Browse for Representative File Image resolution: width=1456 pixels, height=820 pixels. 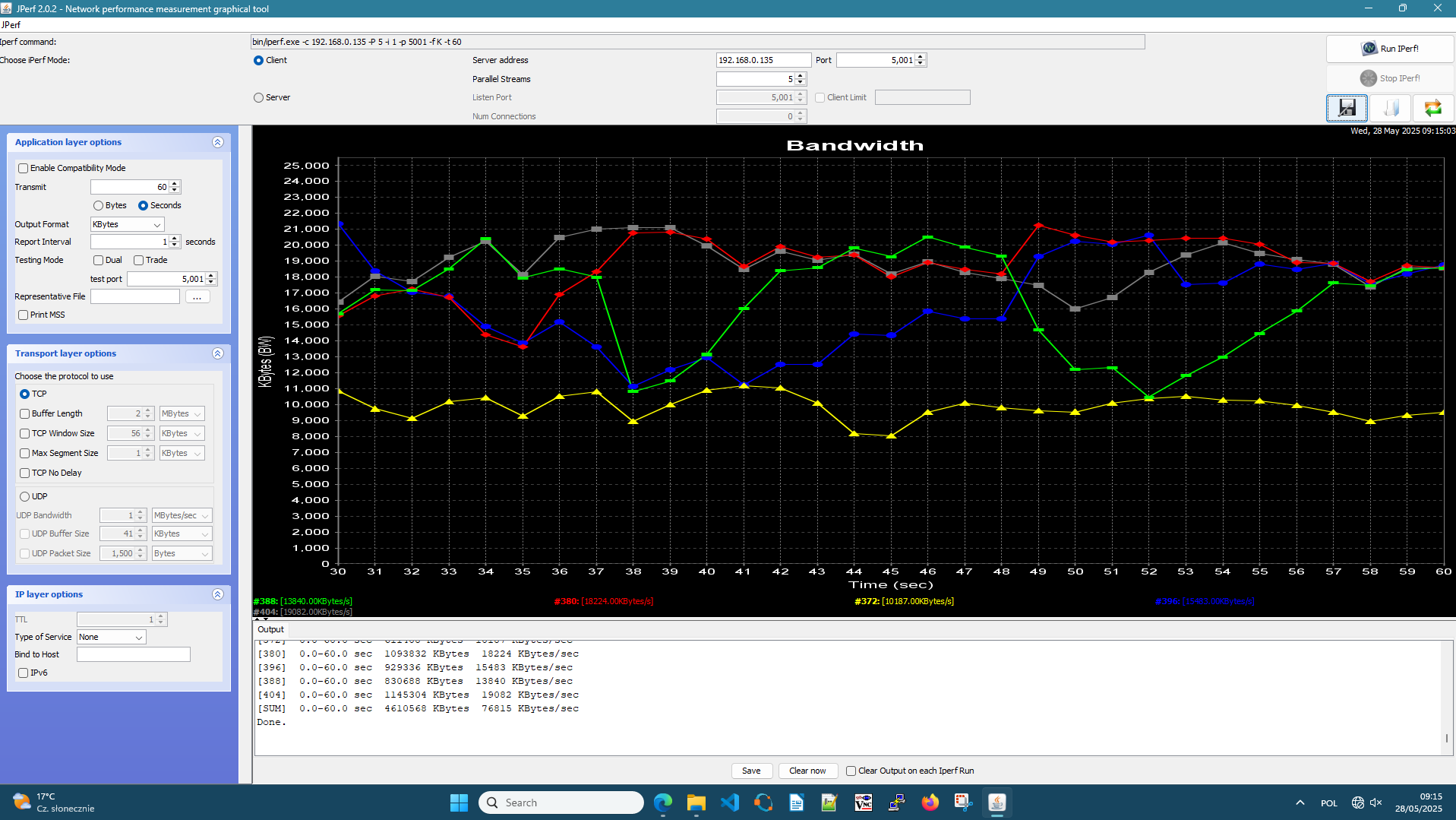(x=197, y=296)
